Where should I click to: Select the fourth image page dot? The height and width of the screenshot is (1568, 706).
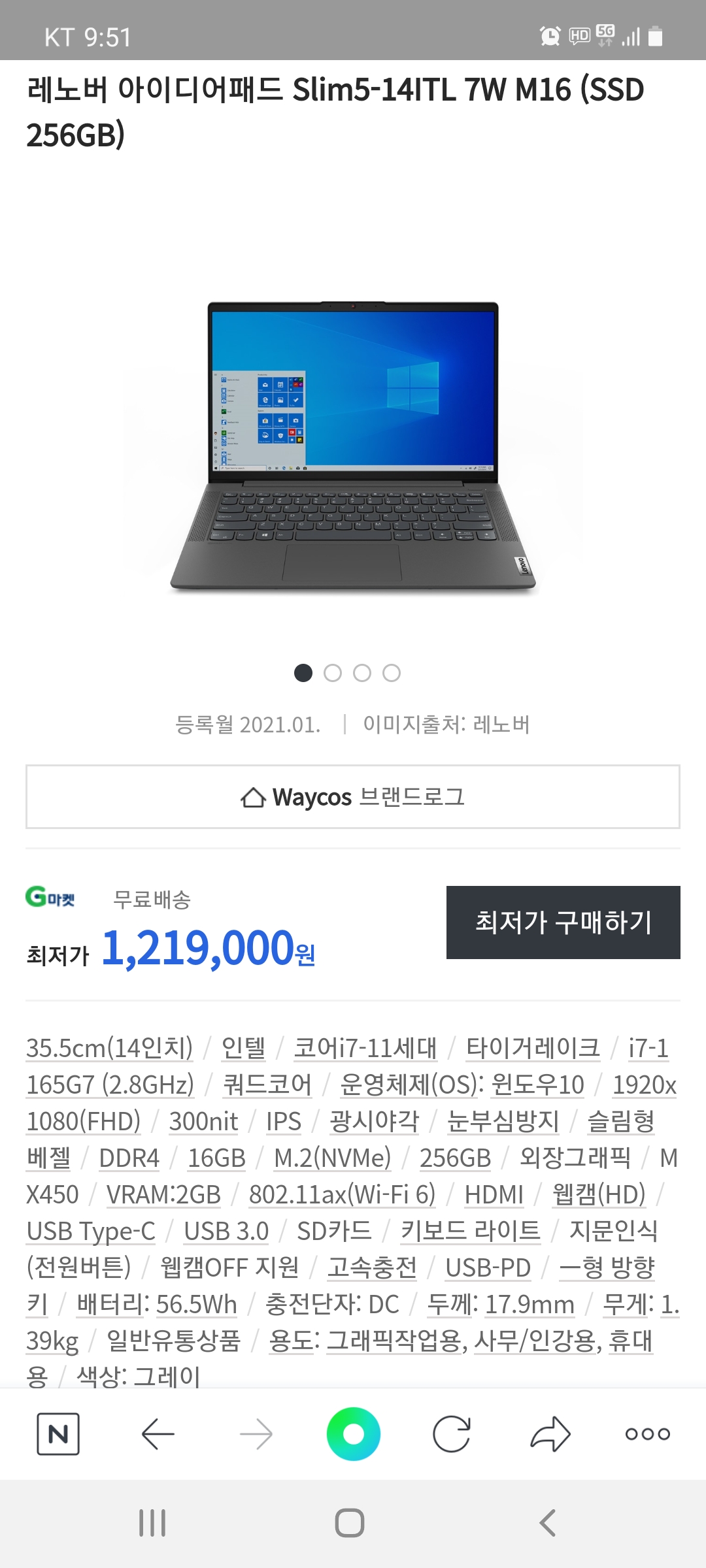coord(392,673)
